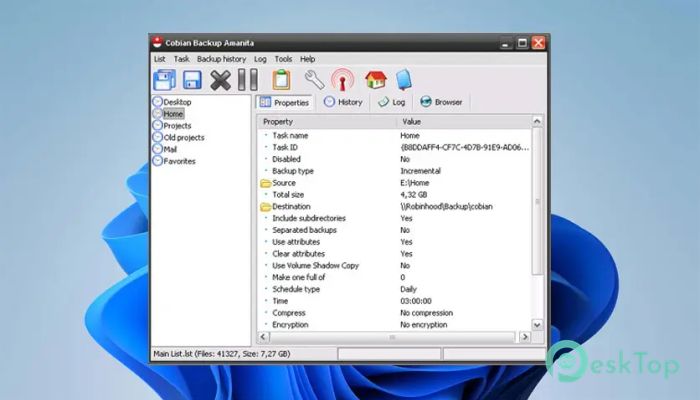The height and width of the screenshot is (400, 700).
Task: Click the Use Volume Shadow Copy row
Action: pos(395,266)
